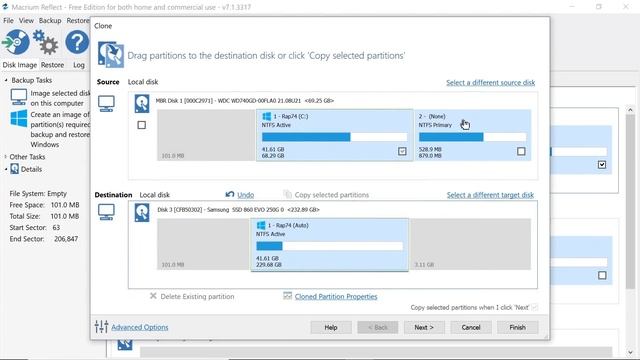Image resolution: width=640 pixels, height=360 pixels.
Task: Click the Rap74 (C:) partition usage bar
Action: 334,137
